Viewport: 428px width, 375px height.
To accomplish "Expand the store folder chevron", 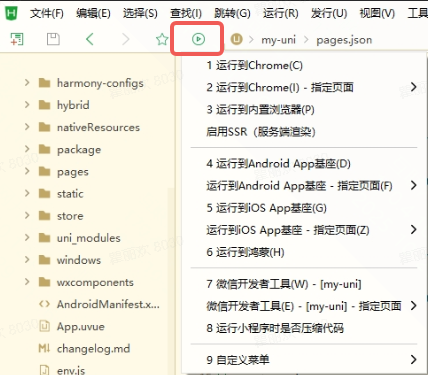I will (27, 215).
